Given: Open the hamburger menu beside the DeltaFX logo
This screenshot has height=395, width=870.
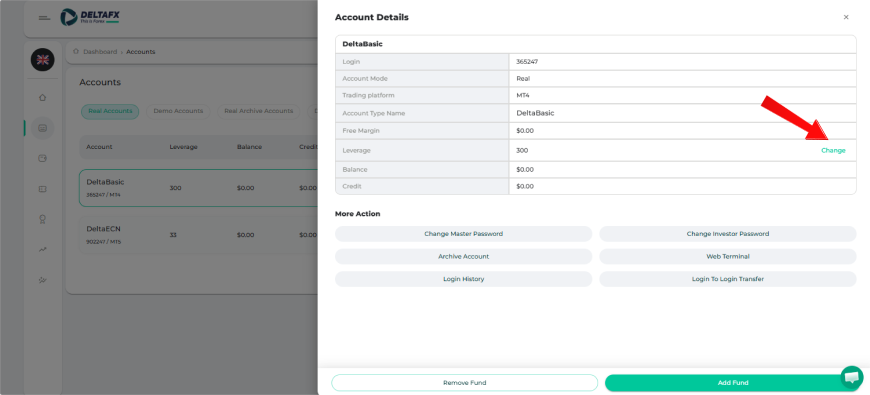Looking at the screenshot, I should [x=44, y=18].
